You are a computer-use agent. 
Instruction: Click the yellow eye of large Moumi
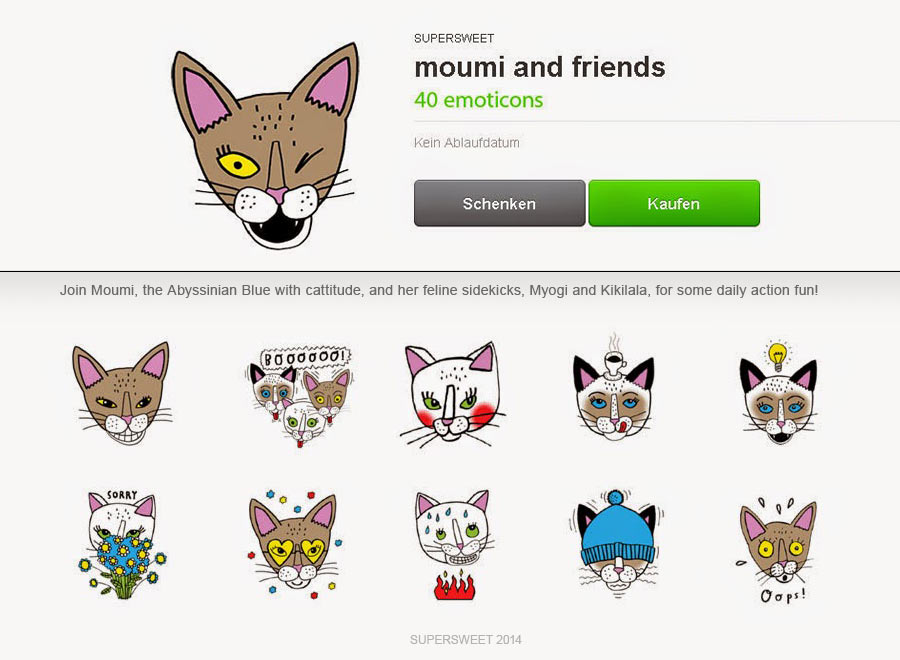238,165
